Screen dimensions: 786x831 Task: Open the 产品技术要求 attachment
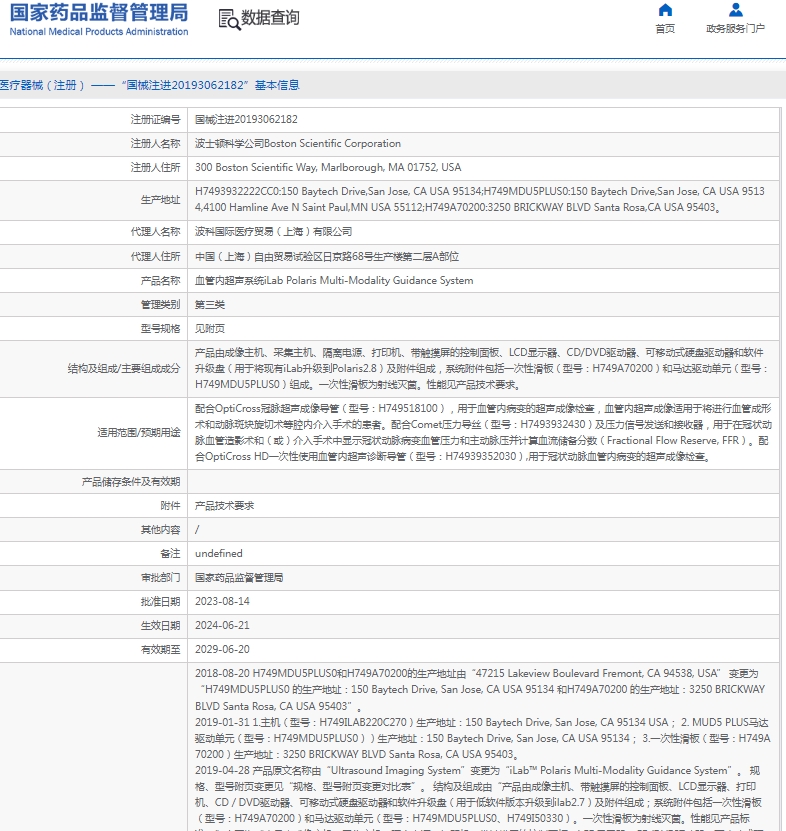tap(224, 506)
